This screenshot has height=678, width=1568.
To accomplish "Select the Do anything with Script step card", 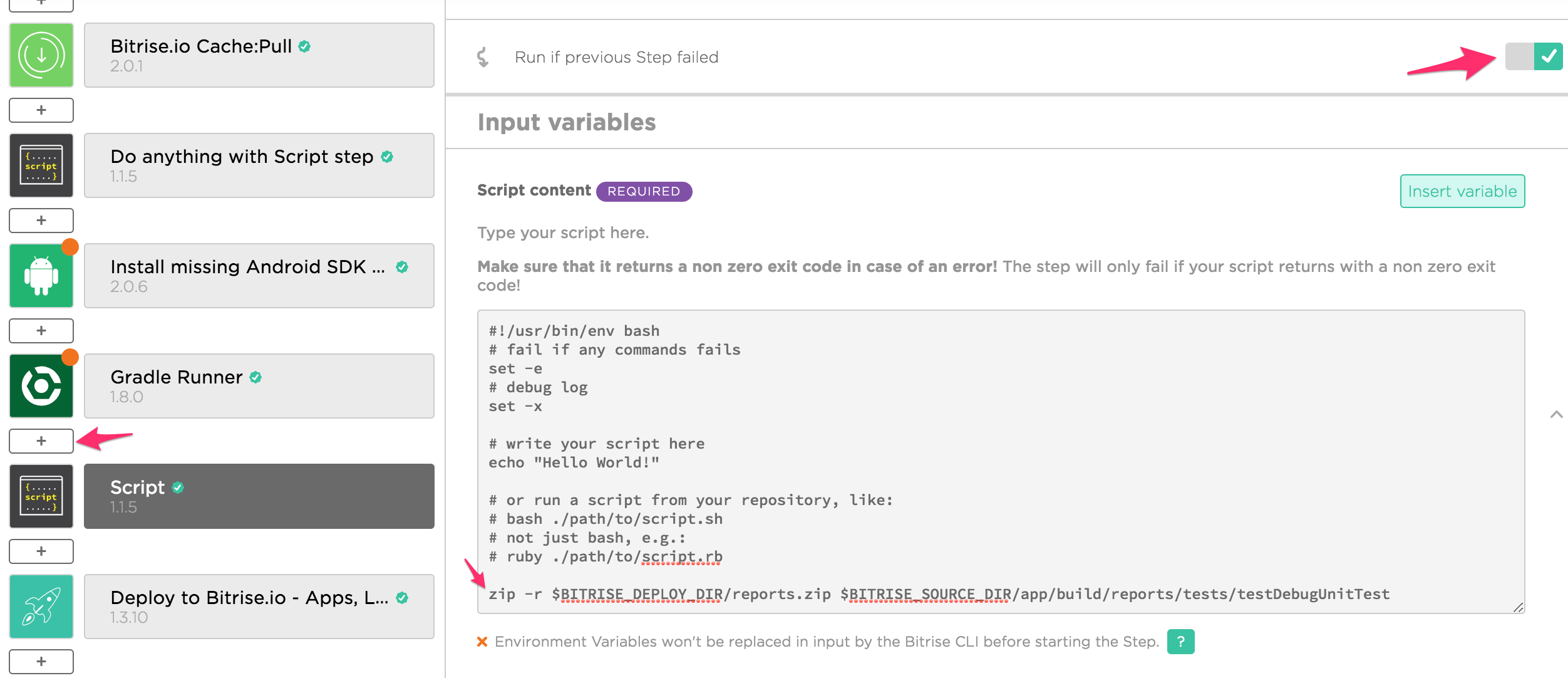I will 259,165.
